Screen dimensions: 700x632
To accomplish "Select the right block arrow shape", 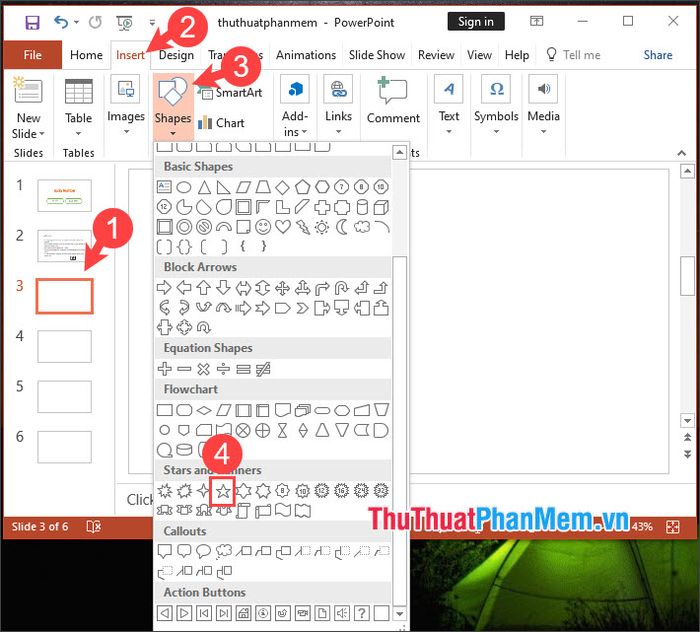I will coord(165,288).
